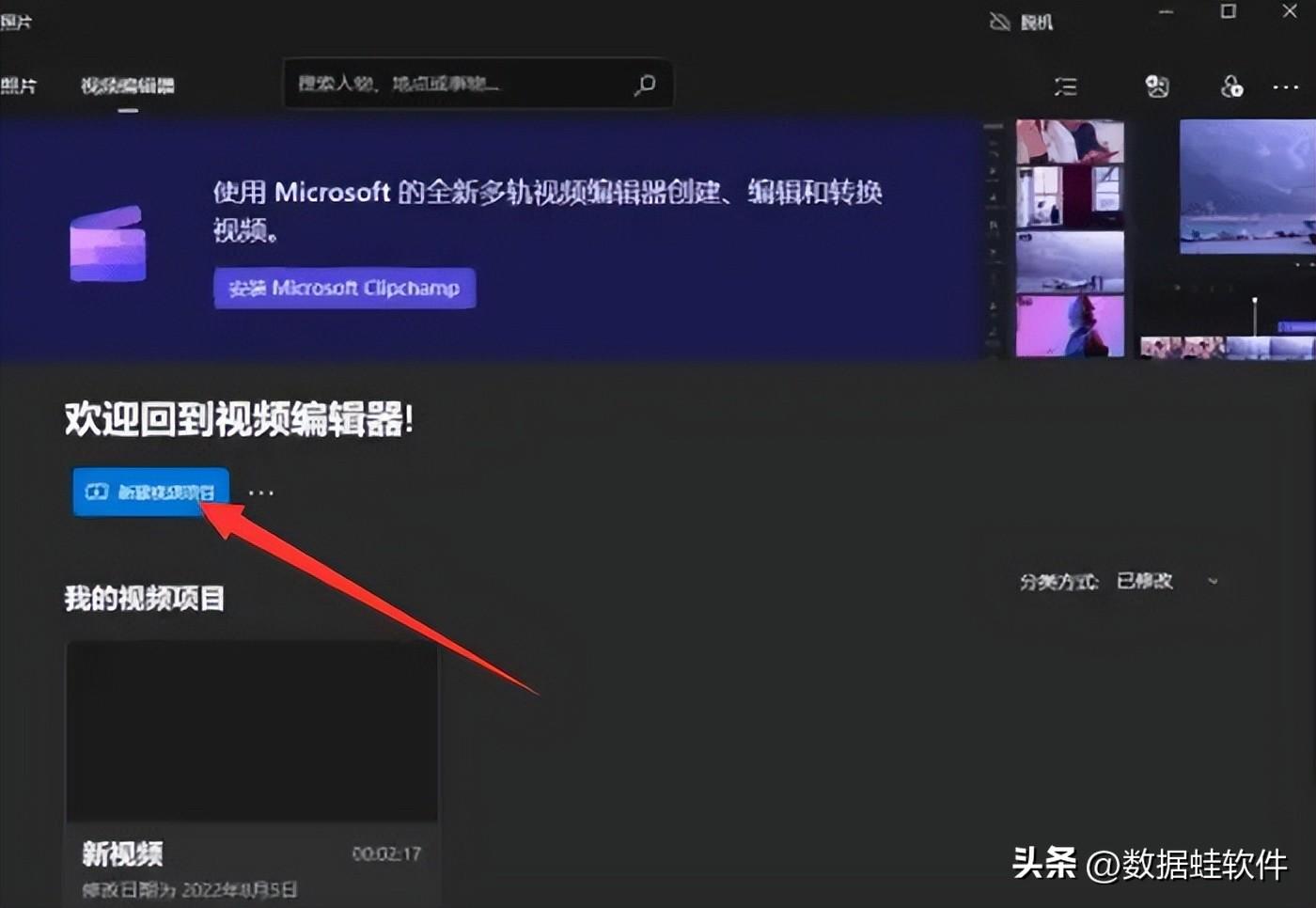Click the banner preview landscape image
The image size is (1316, 908).
pyautogui.click(x=1247, y=186)
